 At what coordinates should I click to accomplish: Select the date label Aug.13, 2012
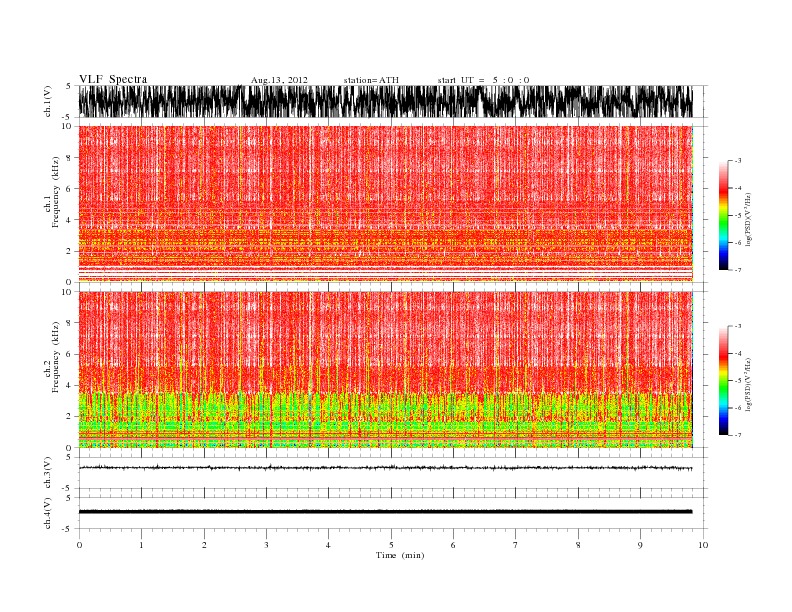tap(279, 80)
